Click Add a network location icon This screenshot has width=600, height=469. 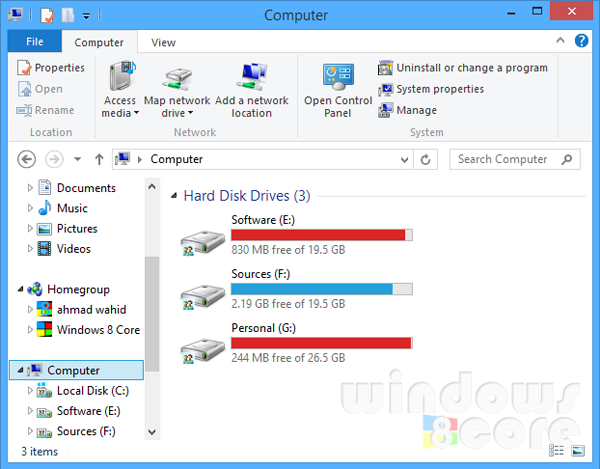coord(250,78)
